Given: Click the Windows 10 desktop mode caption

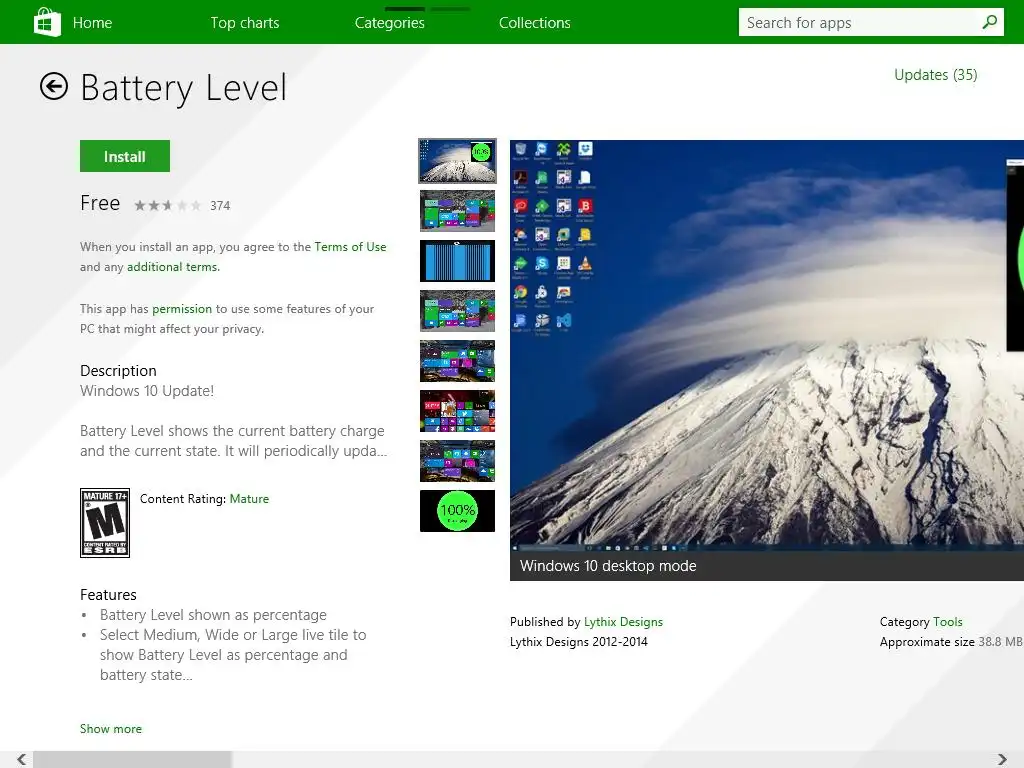Looking at the screenshot, I should point(608,566).
